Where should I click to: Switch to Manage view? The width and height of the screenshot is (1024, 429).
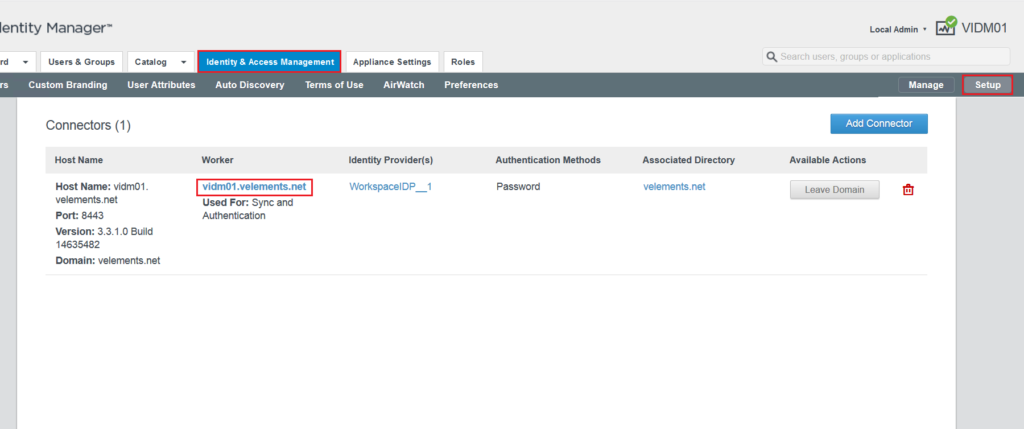coord(926,85)
